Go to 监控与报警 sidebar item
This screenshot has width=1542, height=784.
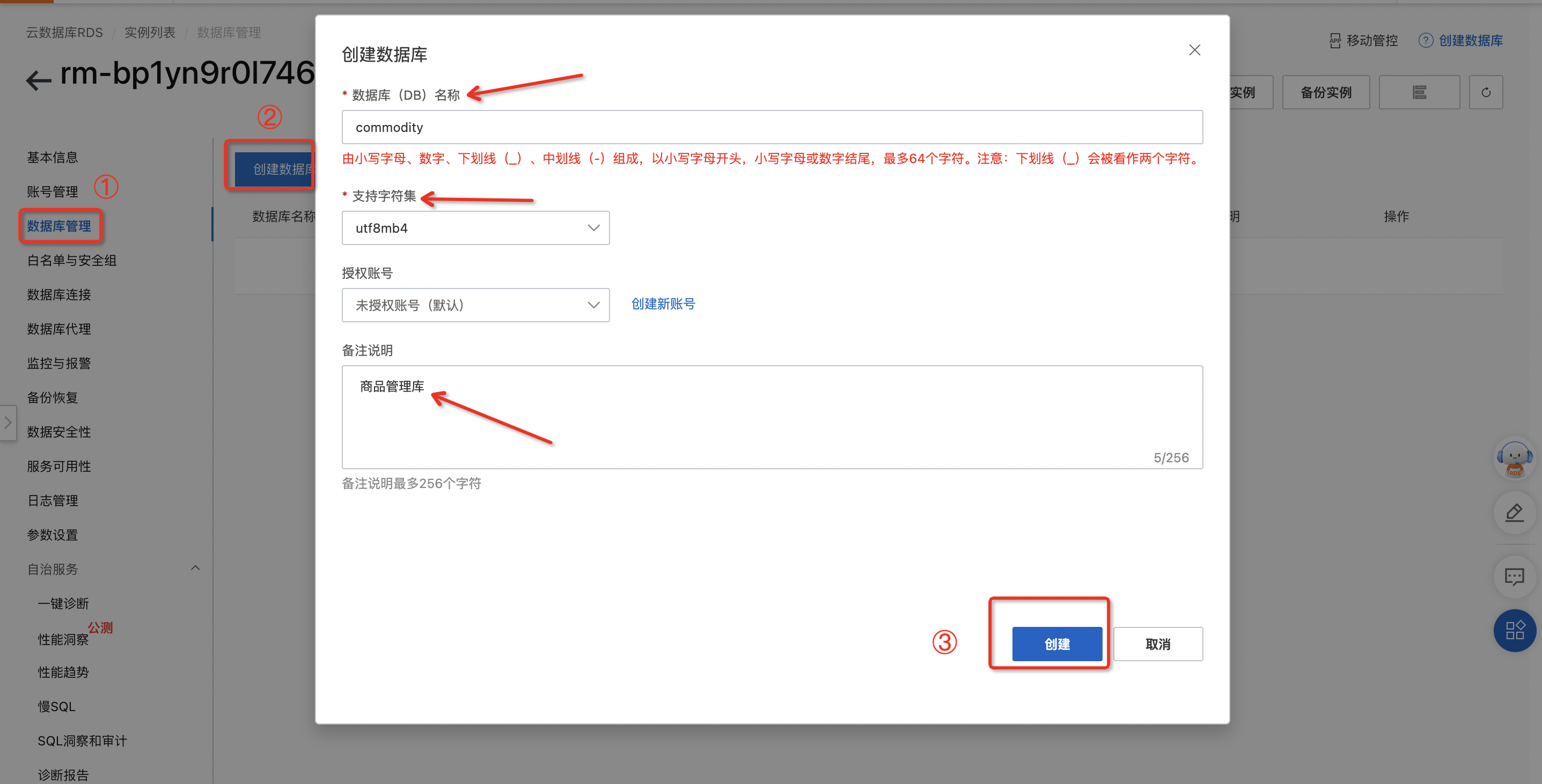click(x=58, y=363)
